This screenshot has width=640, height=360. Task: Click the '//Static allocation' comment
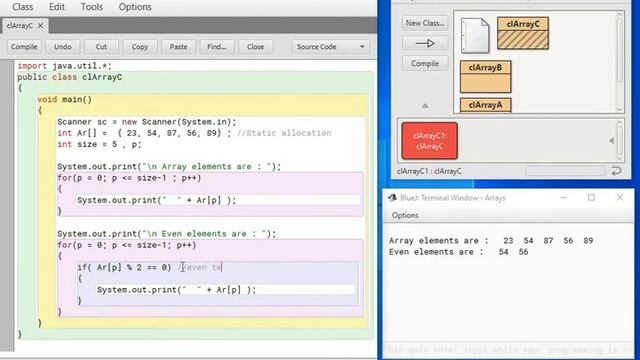(x=284, y=133)
